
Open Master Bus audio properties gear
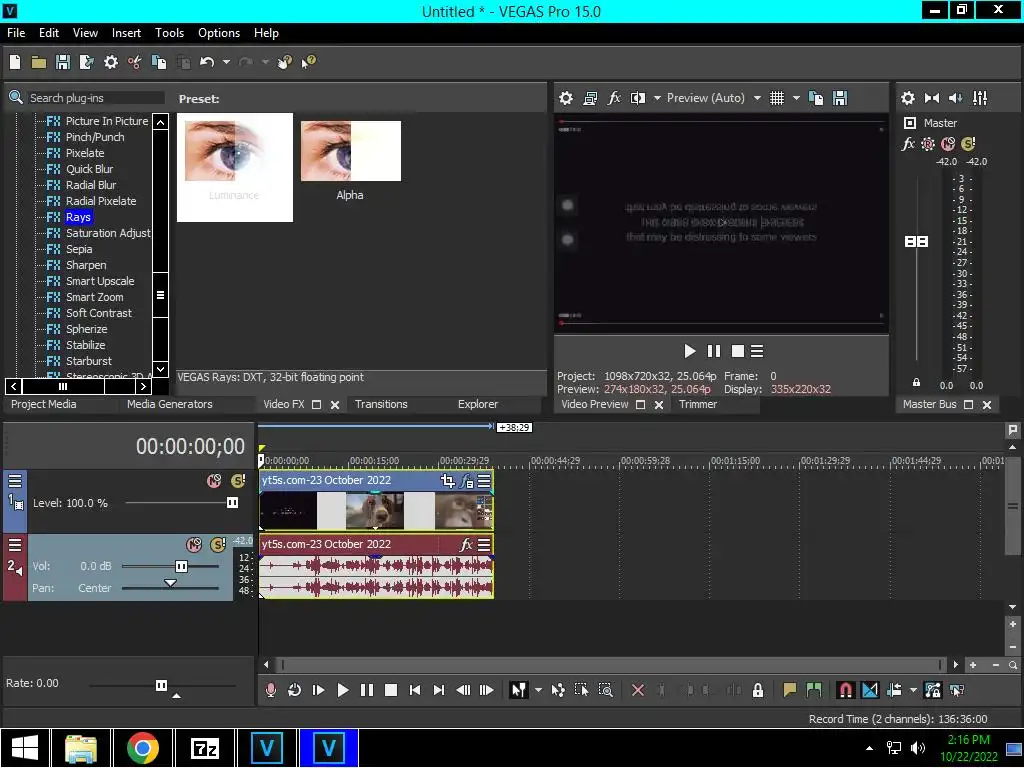[x=908, y=98]
